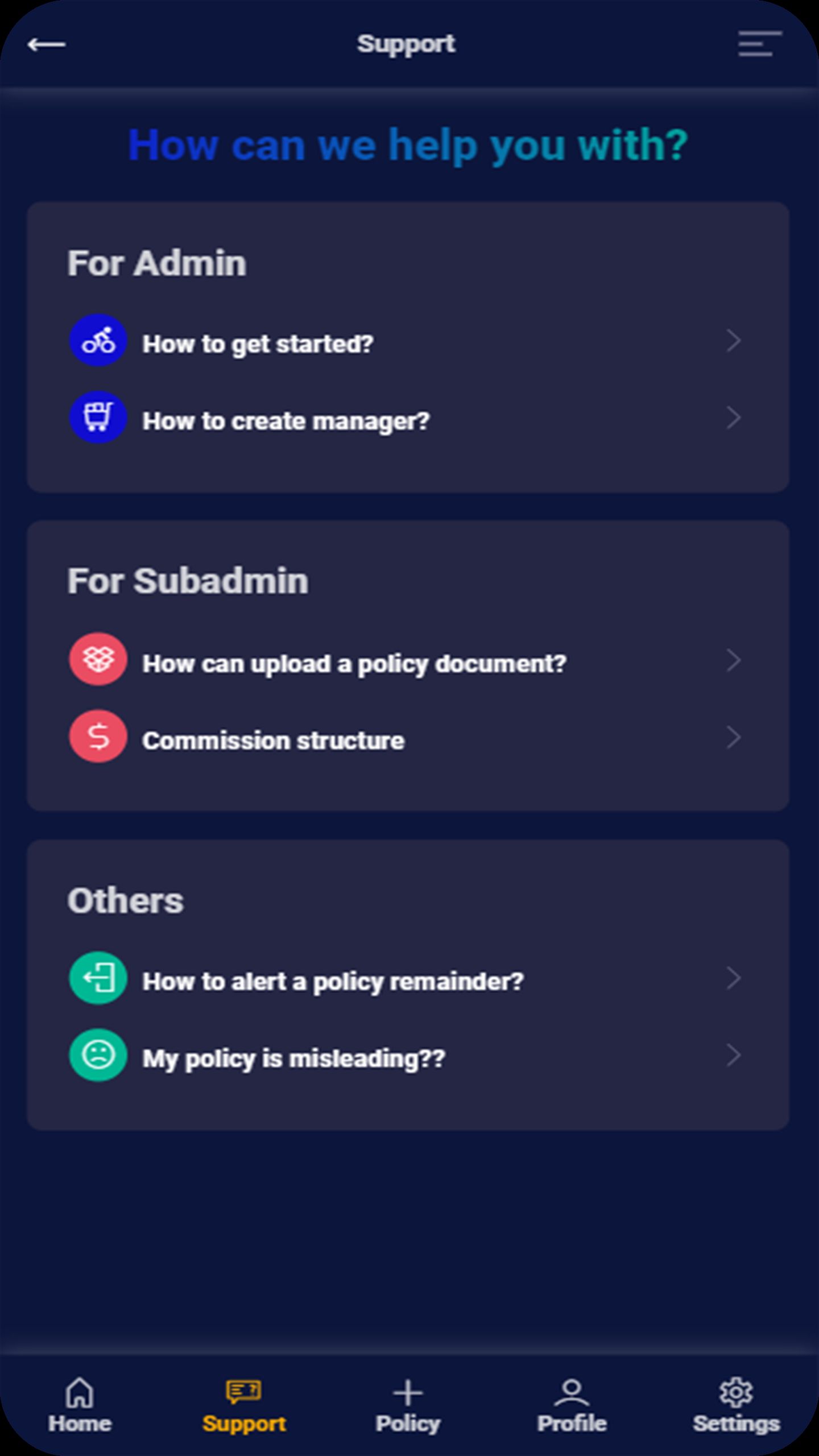The width and height of the screenshot is (819, 1456).
Task: Expand the 'Commission structure' chevron
Action: 734,738
